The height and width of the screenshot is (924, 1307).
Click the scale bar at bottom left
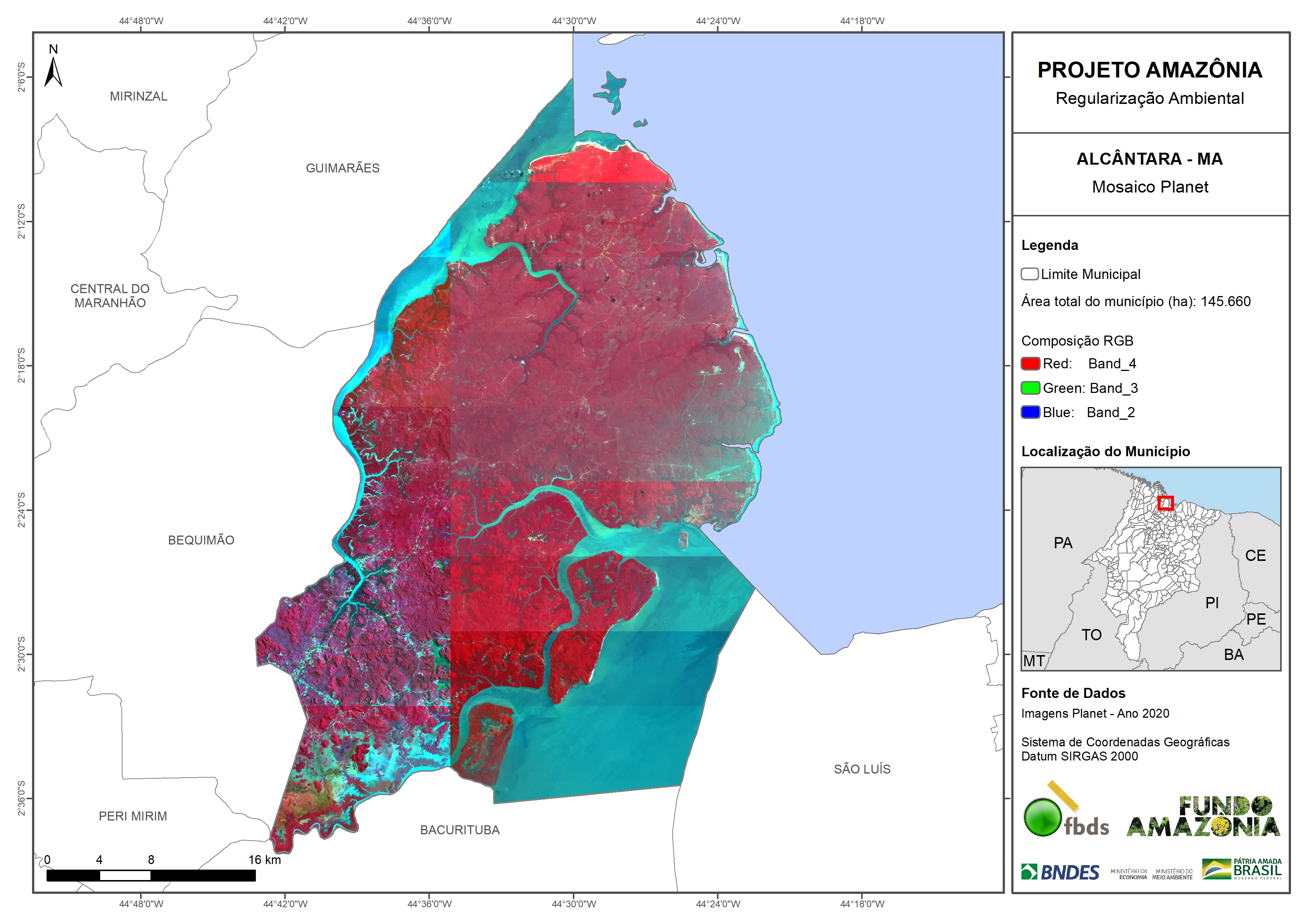151,875
